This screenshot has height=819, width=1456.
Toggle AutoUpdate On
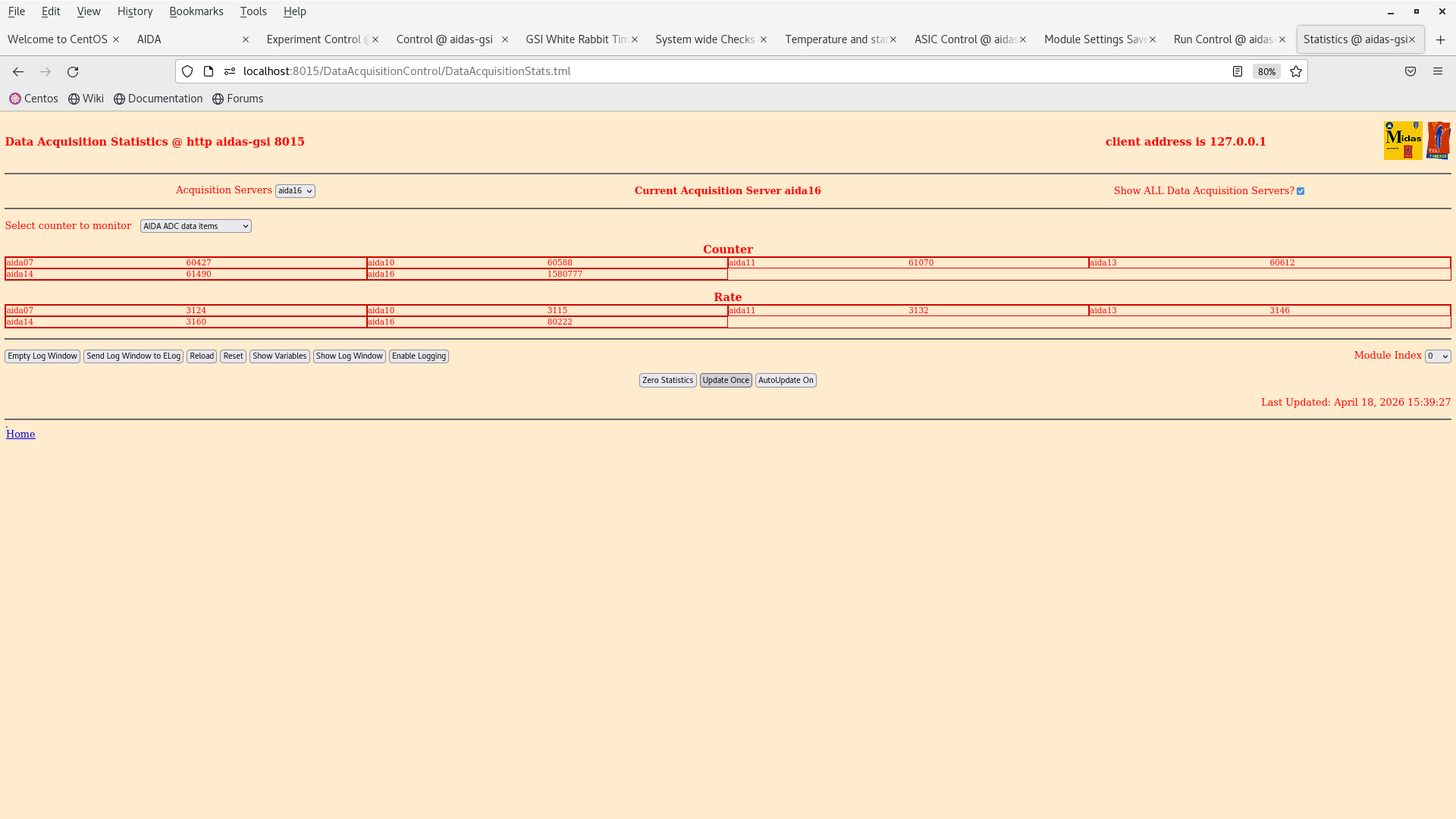tap(785, 380)
